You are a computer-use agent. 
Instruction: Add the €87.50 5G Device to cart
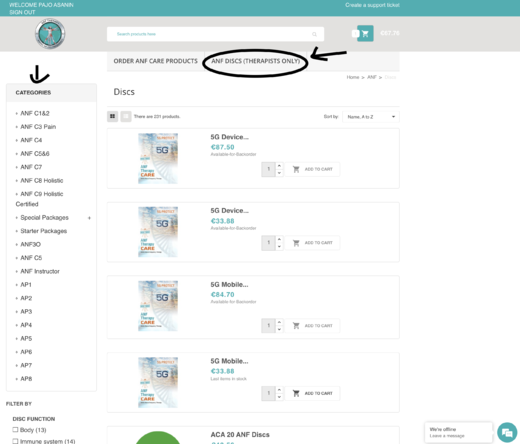click(x=312, y=169)
